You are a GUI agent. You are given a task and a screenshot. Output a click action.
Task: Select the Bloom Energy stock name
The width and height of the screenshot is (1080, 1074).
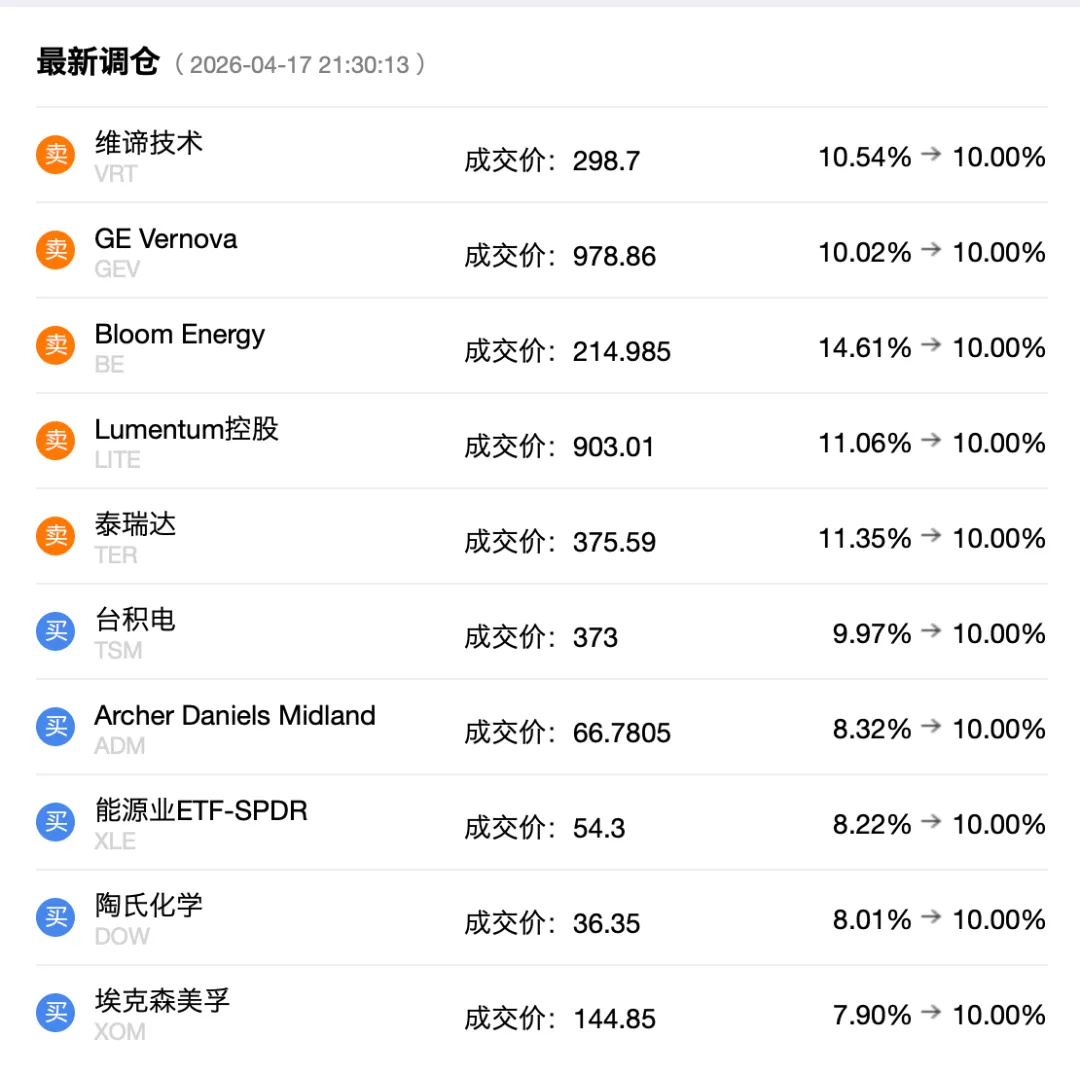pos(180,334)
